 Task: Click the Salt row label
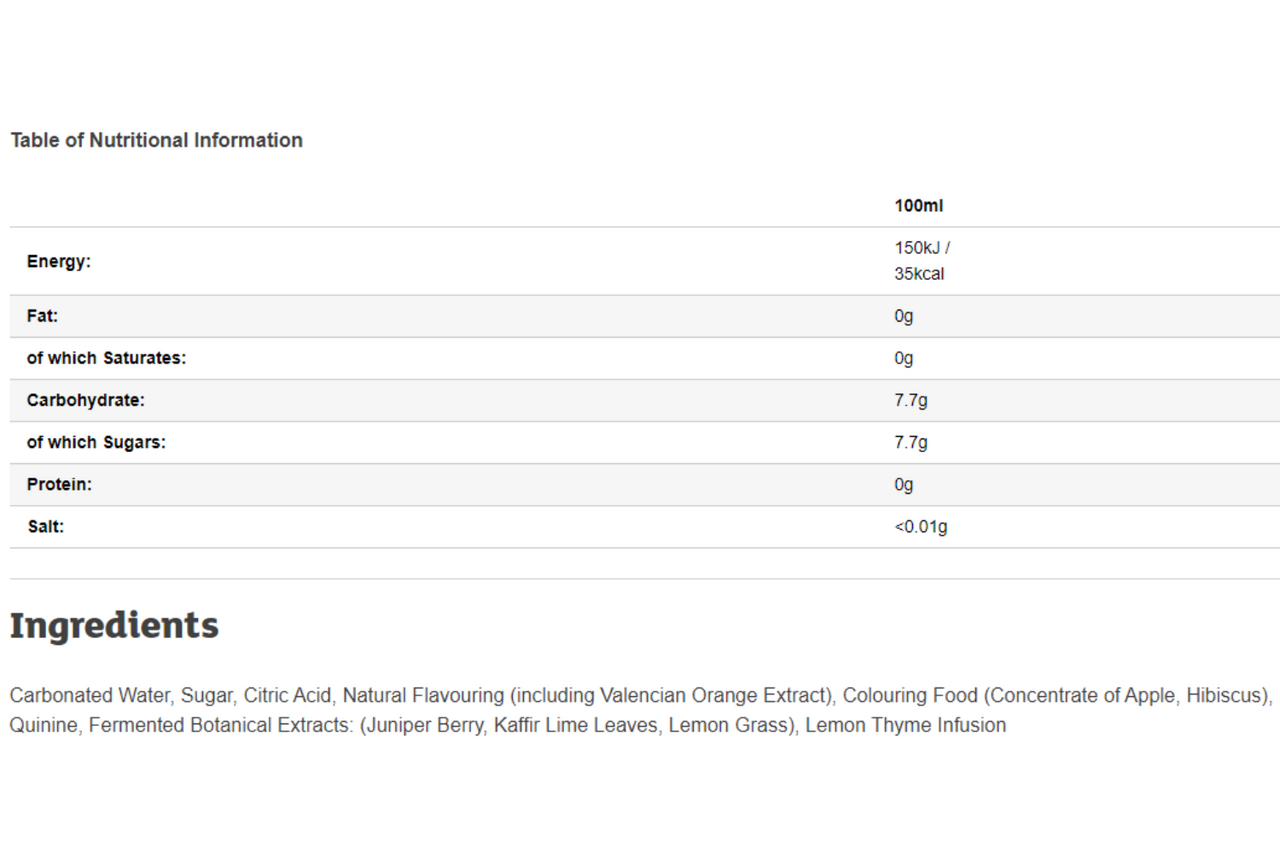(x=46, y=526)
